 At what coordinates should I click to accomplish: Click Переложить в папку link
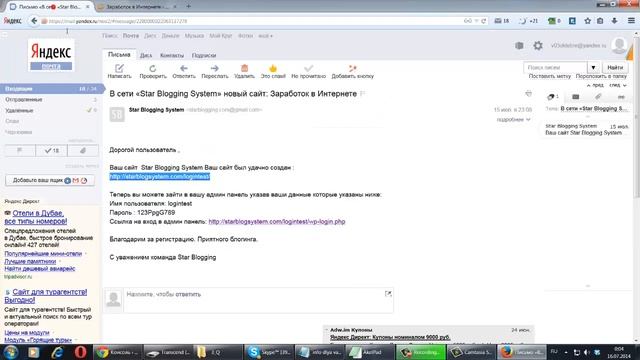601,76
